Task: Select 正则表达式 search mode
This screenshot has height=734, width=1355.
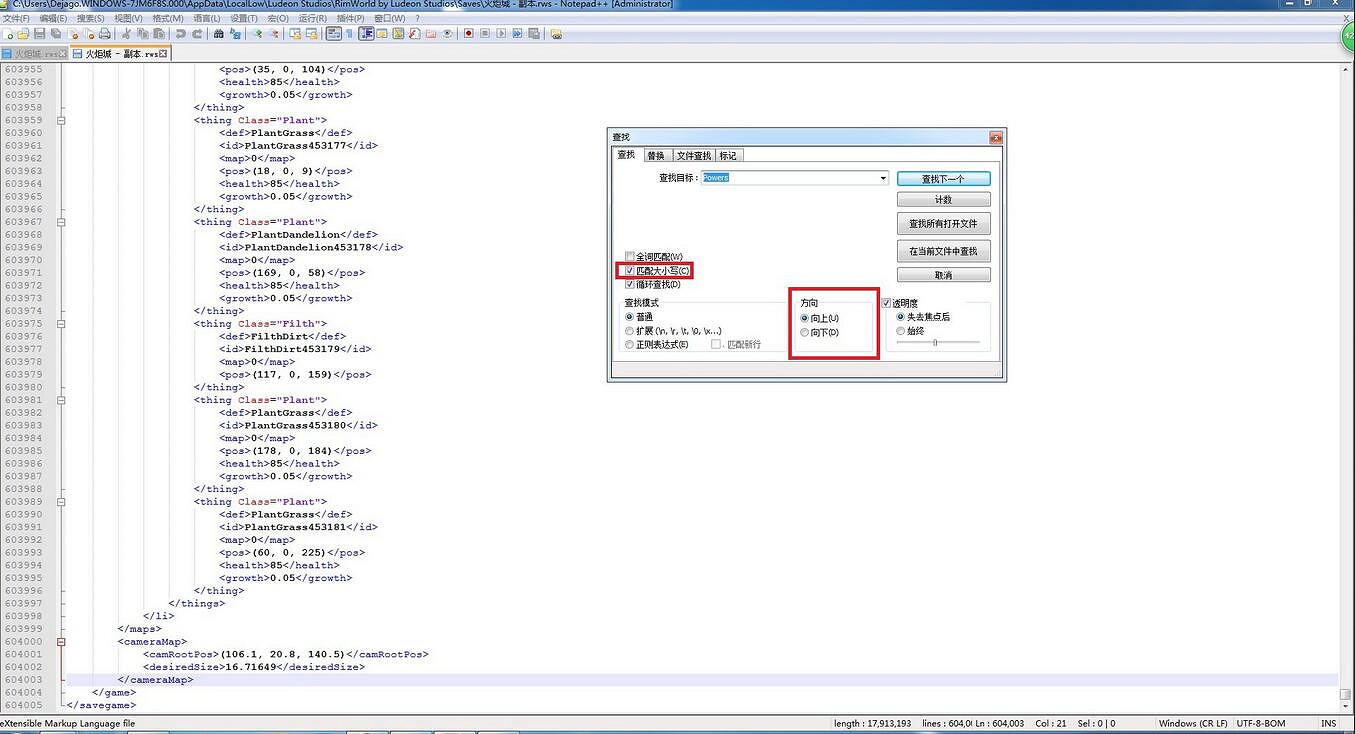Action: pyautogui.click(x=630, y=344)
